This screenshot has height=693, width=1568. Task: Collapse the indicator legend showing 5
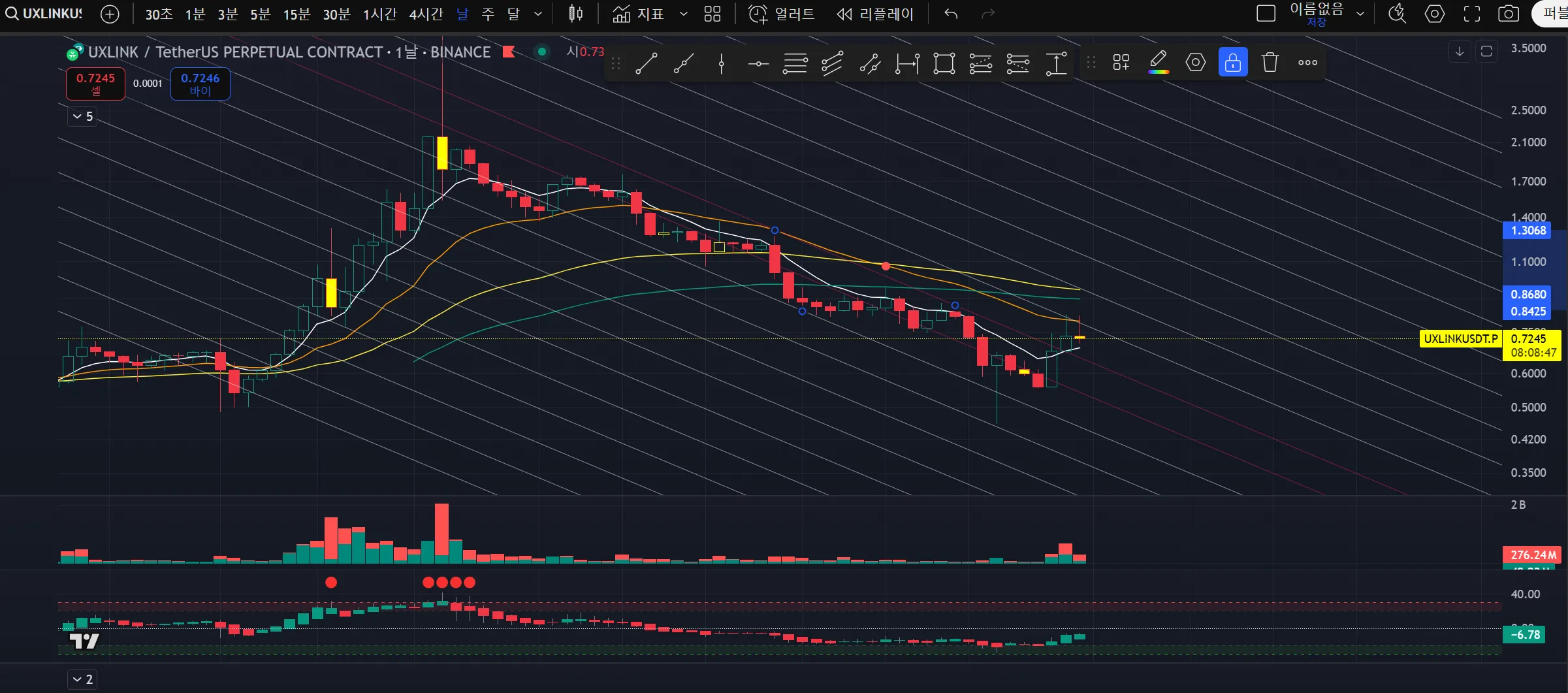tap(83, 116)
